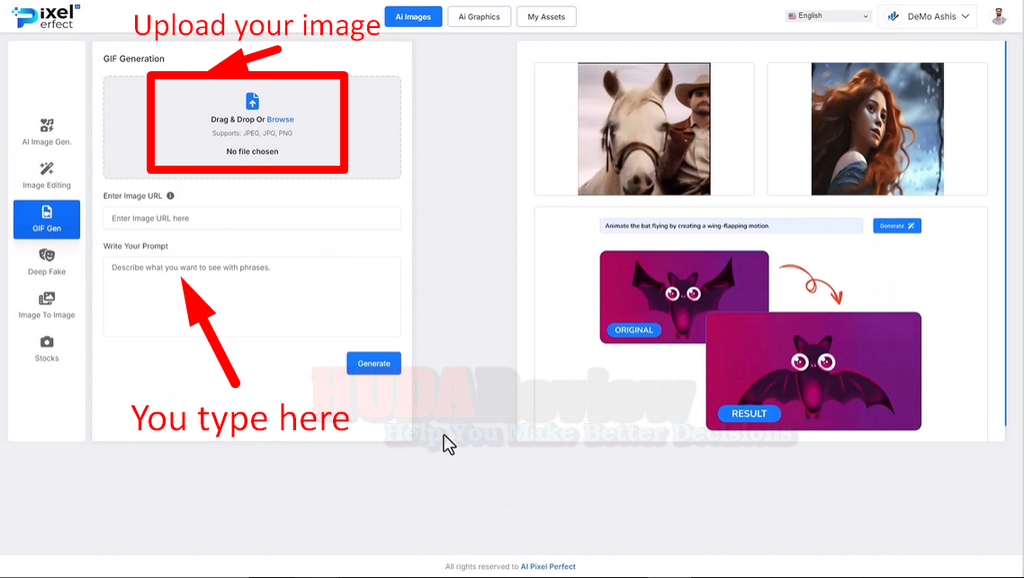Image resolution: width=1024 pixels, height=578 pixels.
Task: Select the Image Editing wand icon
Action: click(46, 169)
